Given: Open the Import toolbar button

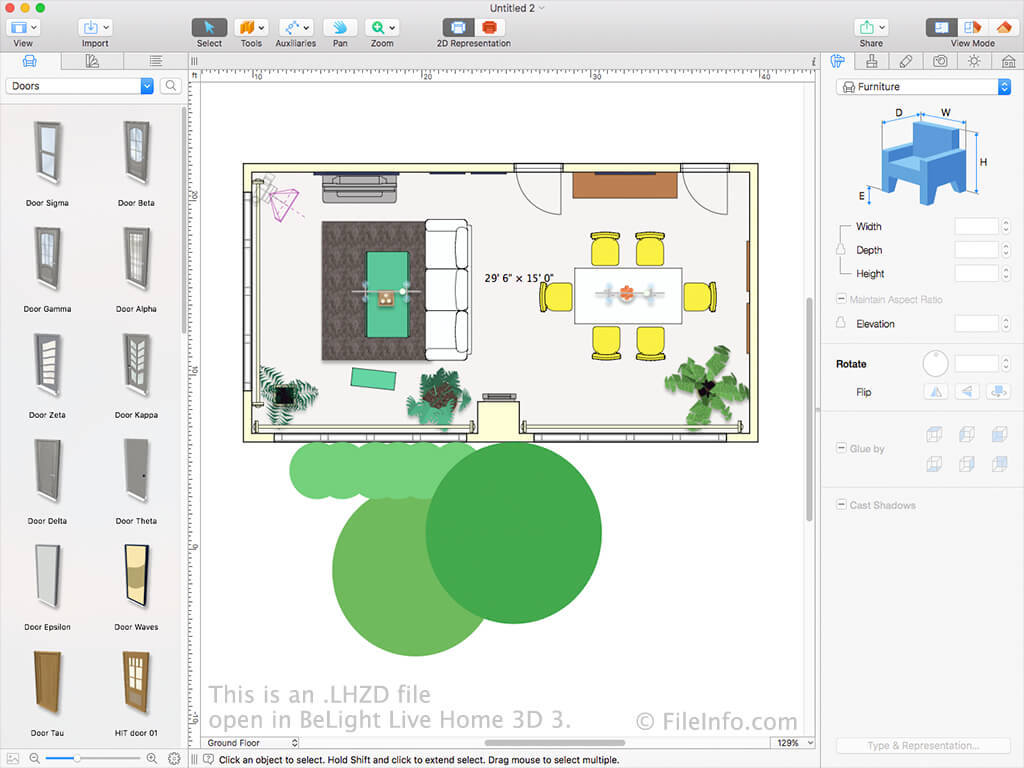Looking at the screenshot, I should click(95, 27).
